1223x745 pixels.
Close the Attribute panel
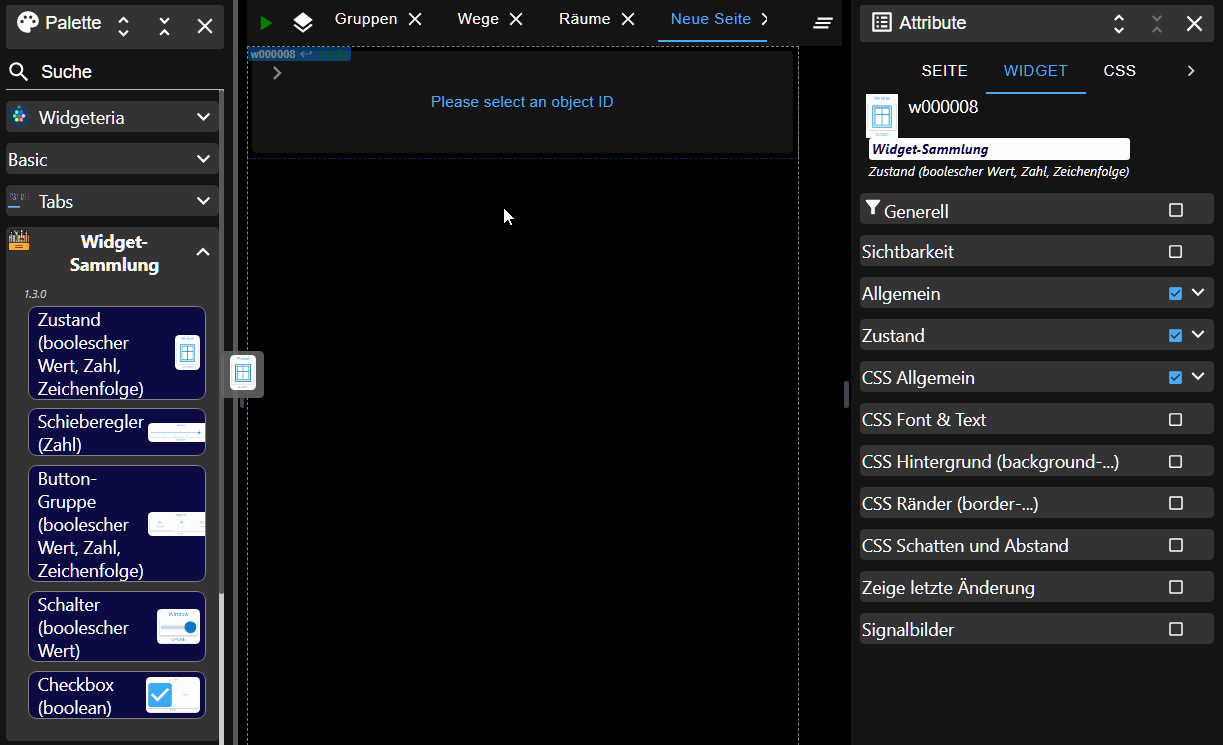(1194, 24)
